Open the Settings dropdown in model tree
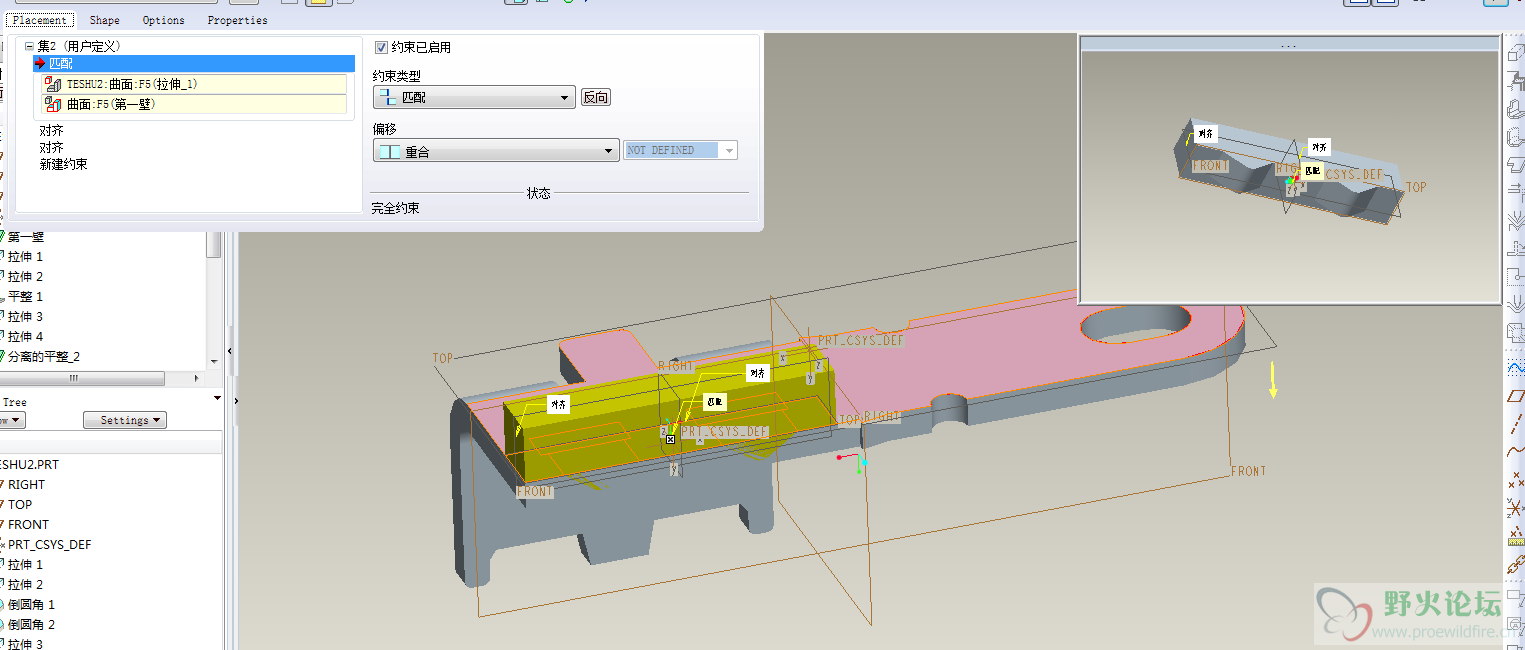 point(124,420)
